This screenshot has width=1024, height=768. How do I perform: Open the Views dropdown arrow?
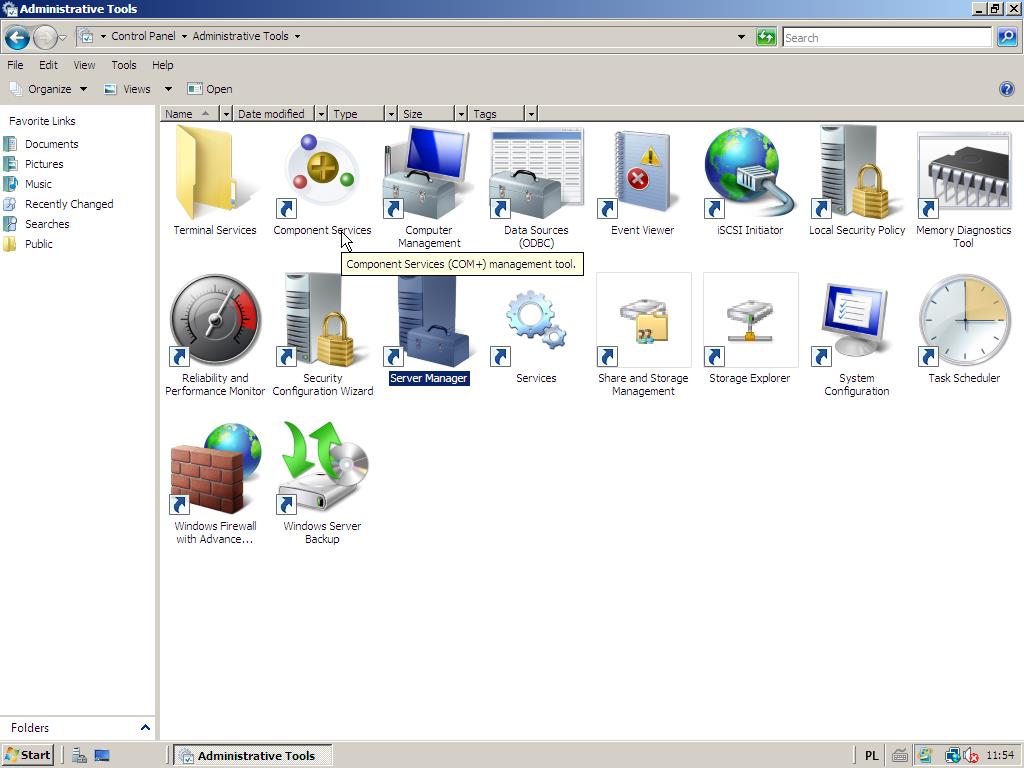click(168, 89)
